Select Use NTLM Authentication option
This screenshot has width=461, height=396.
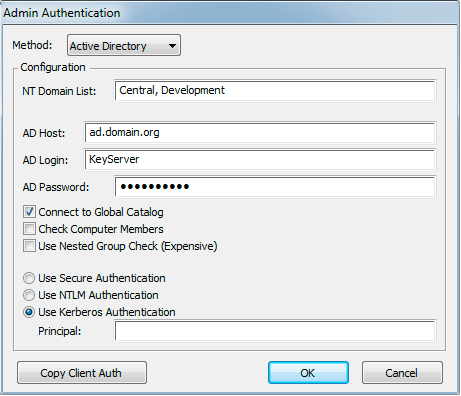click(29, 295)
